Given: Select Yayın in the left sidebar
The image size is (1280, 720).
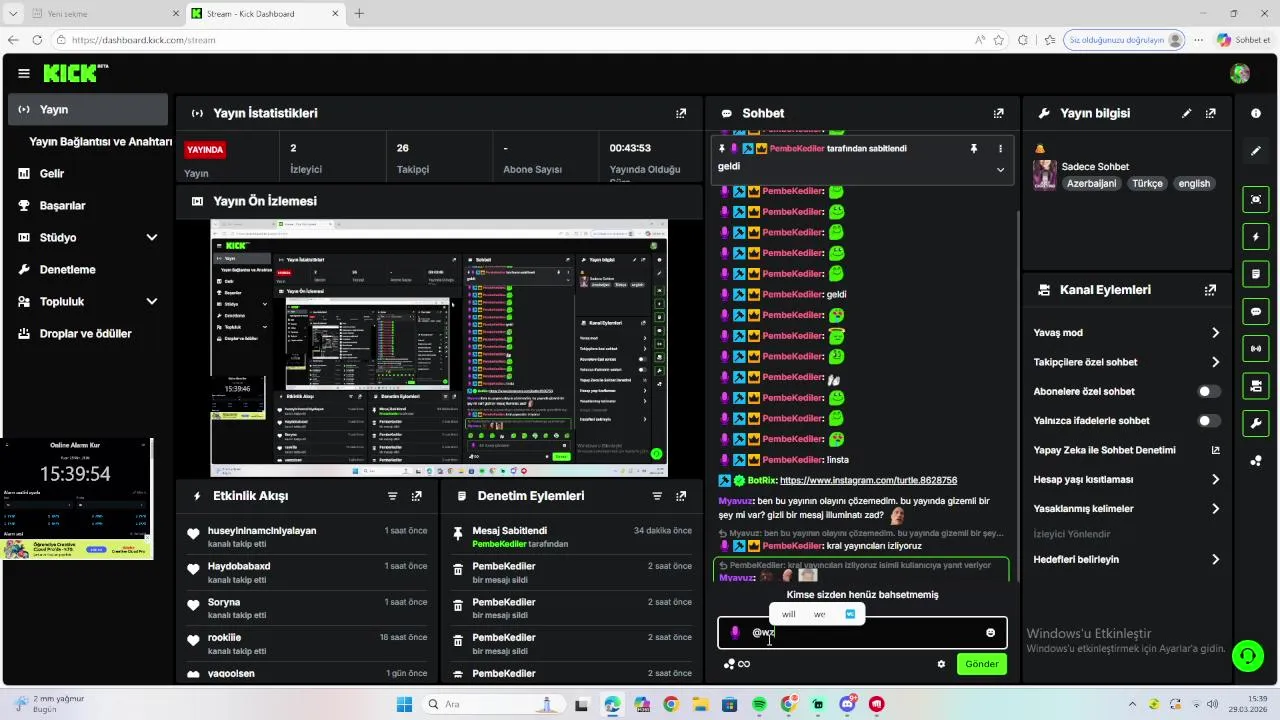Looking at the screenshot, I should [88, 109].
